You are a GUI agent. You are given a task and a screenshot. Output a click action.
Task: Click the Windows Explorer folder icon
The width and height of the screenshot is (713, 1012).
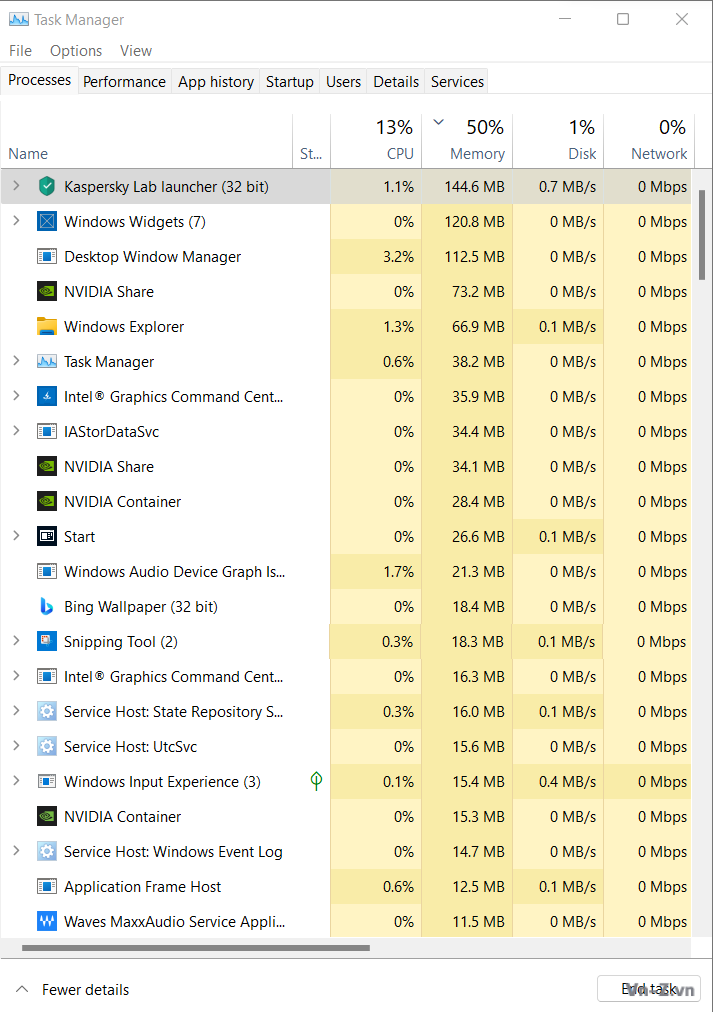coord(46,326)
